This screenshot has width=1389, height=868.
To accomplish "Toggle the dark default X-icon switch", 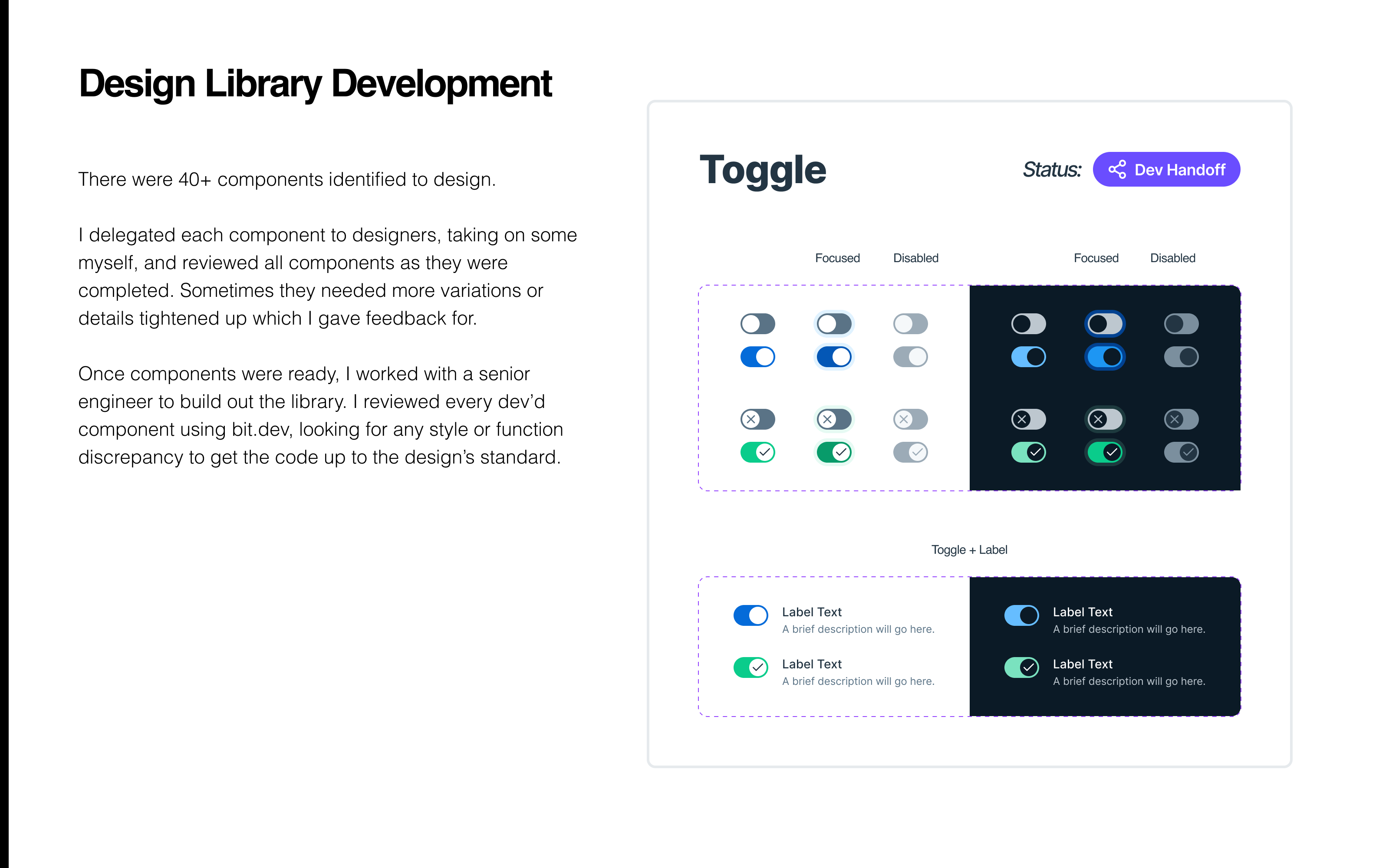I will click(1029, 419).
